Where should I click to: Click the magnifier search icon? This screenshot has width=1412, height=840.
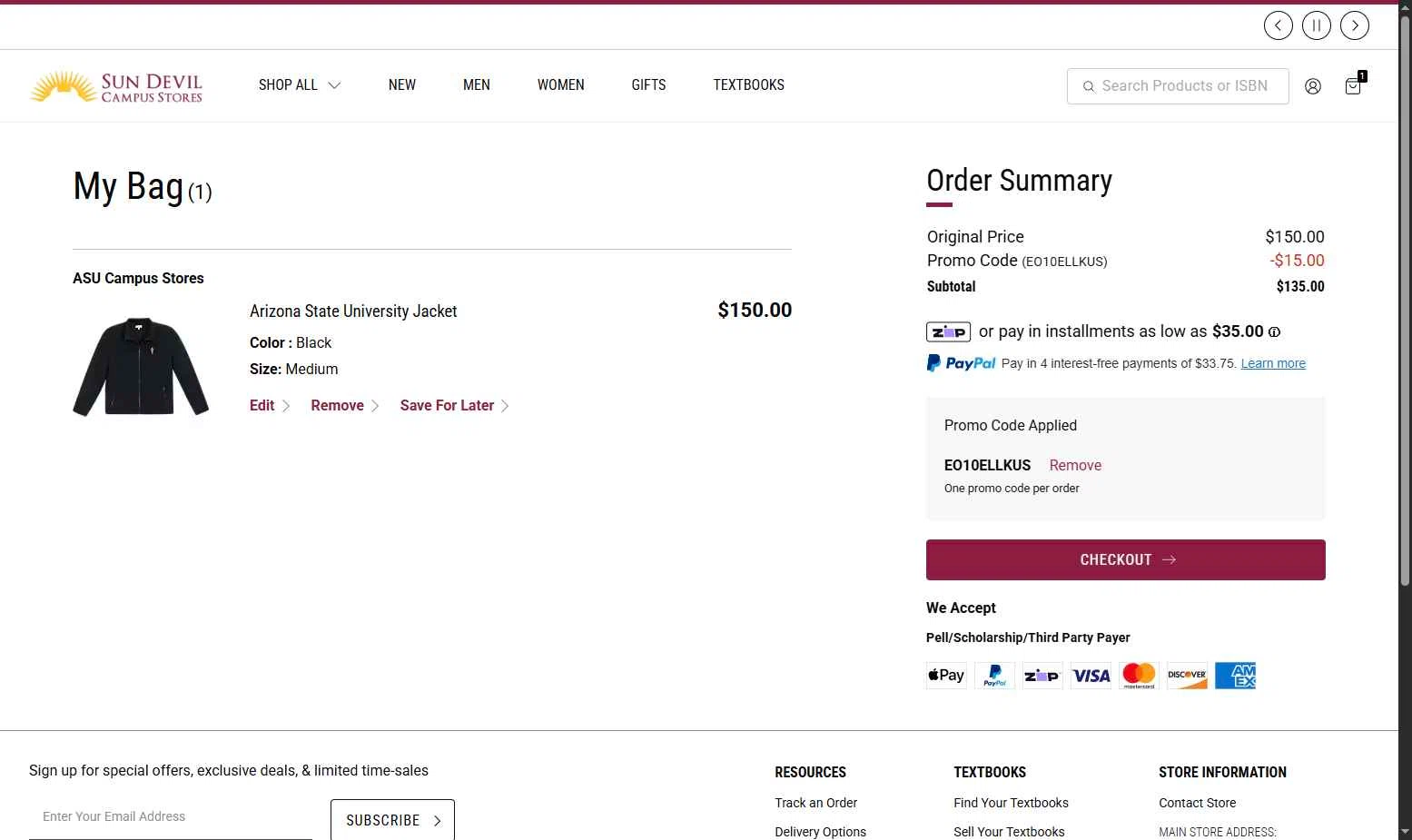(1088, 86)
